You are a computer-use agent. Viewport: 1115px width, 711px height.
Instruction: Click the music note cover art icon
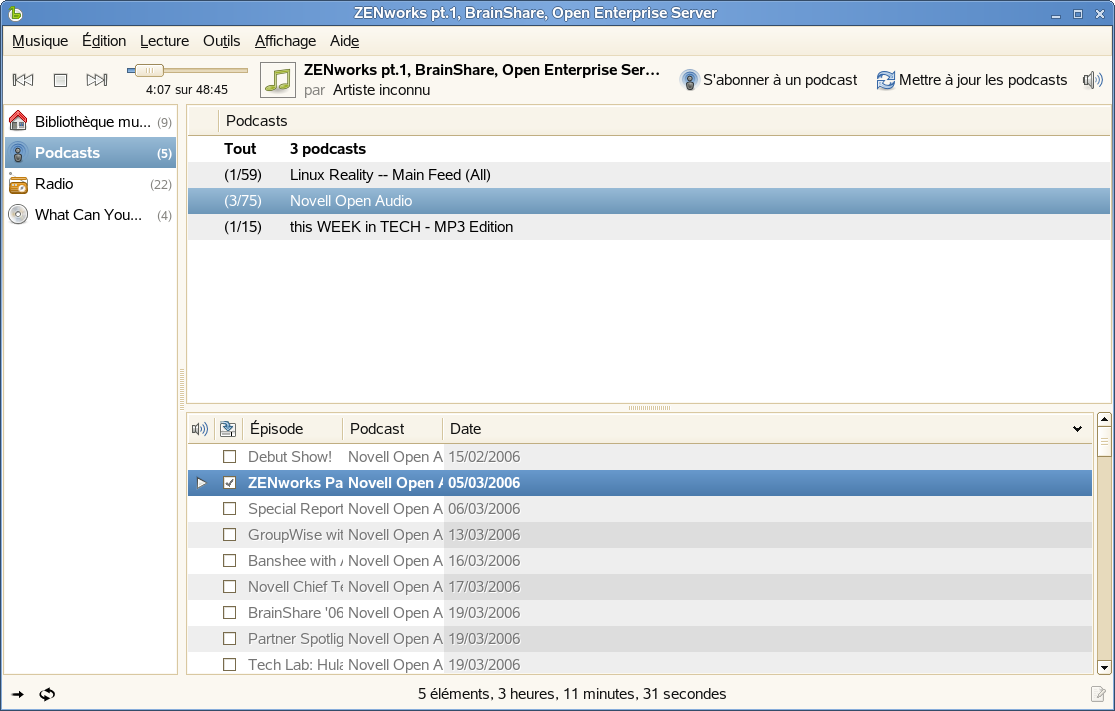tap(278, 80)
